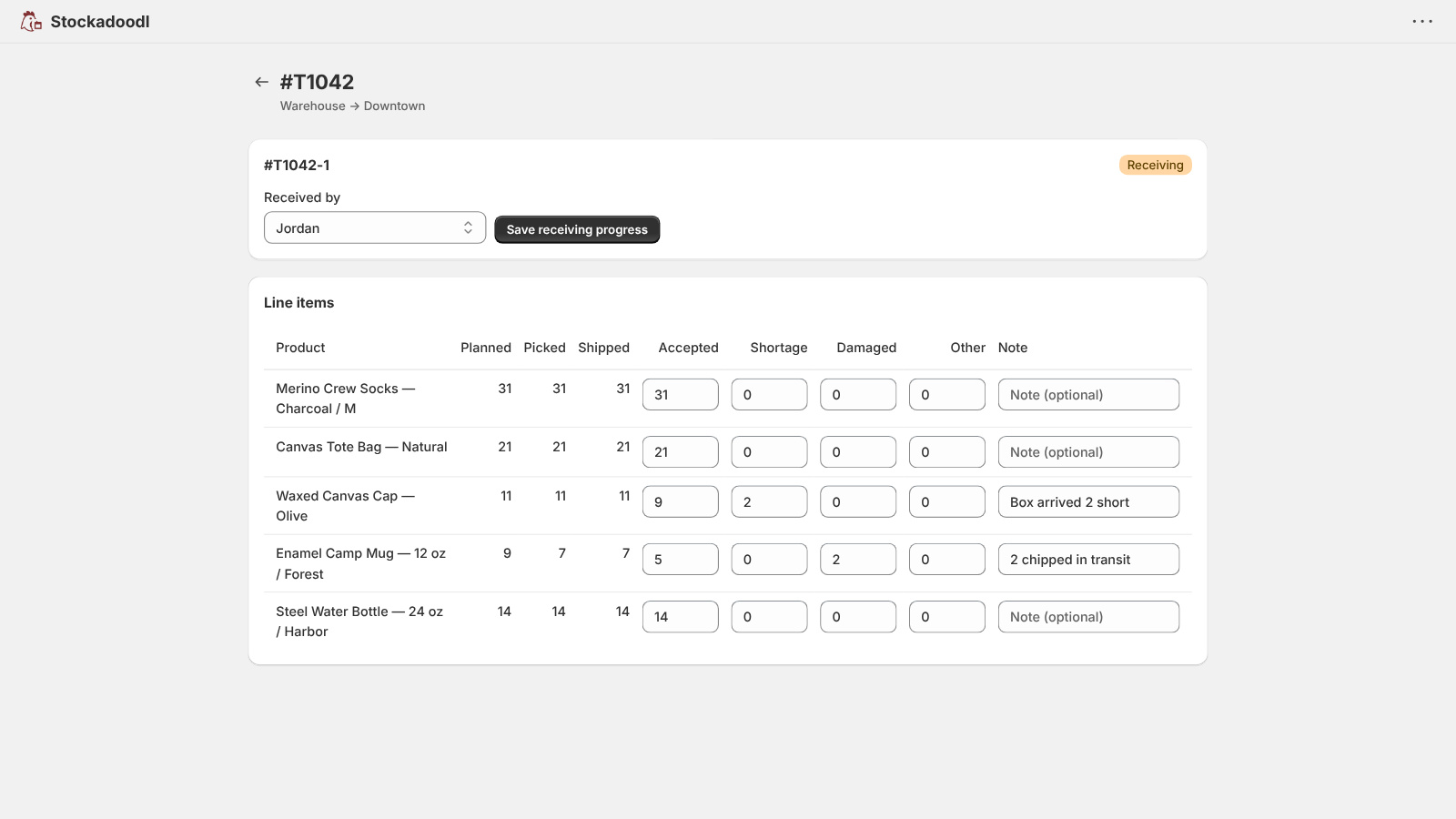Add a note for Steel Water Bottle
Screen dimensions: 1456x819
tap(1088, 617)
